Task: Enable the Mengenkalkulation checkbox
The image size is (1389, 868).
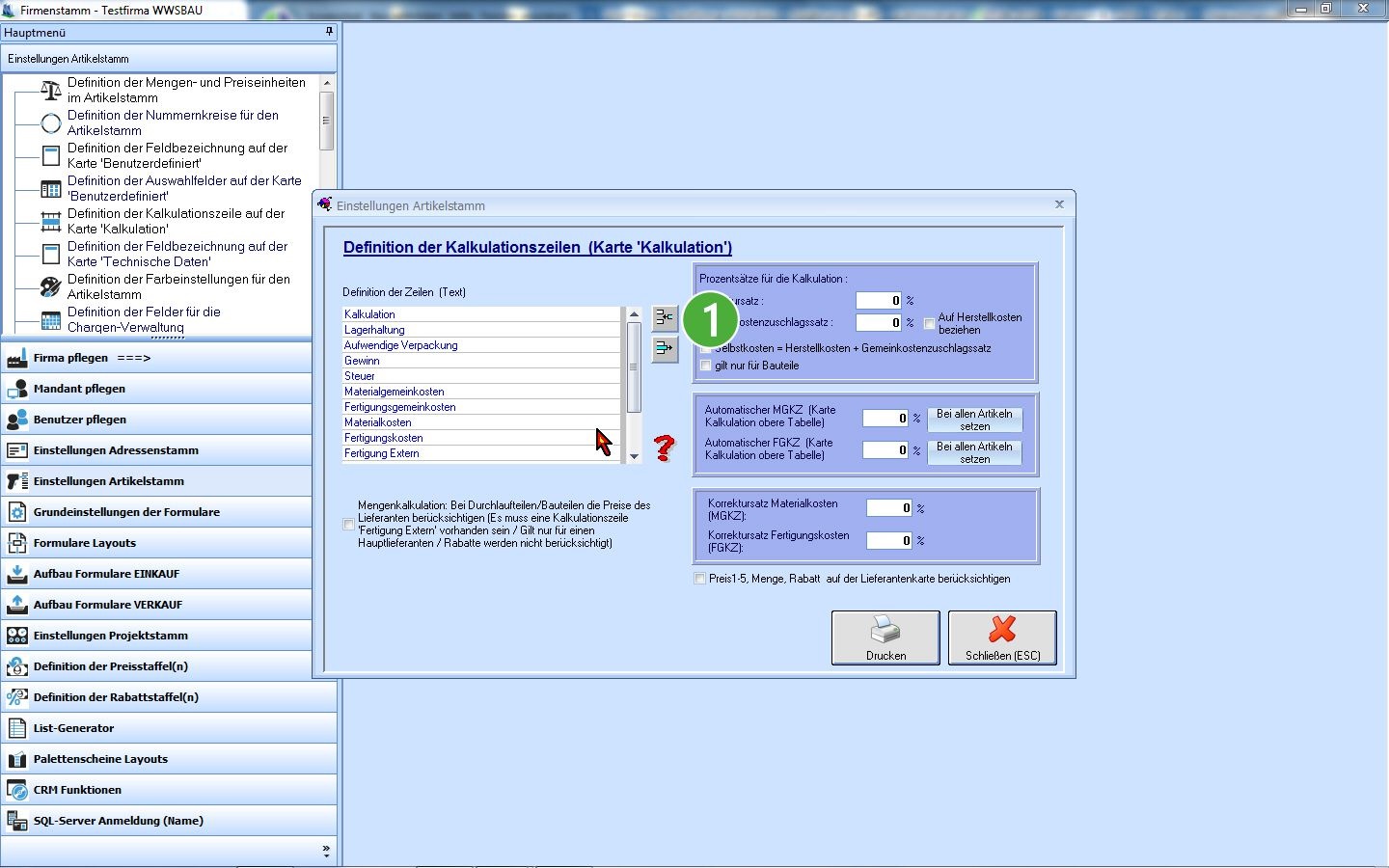Action: tap(349, 525)
